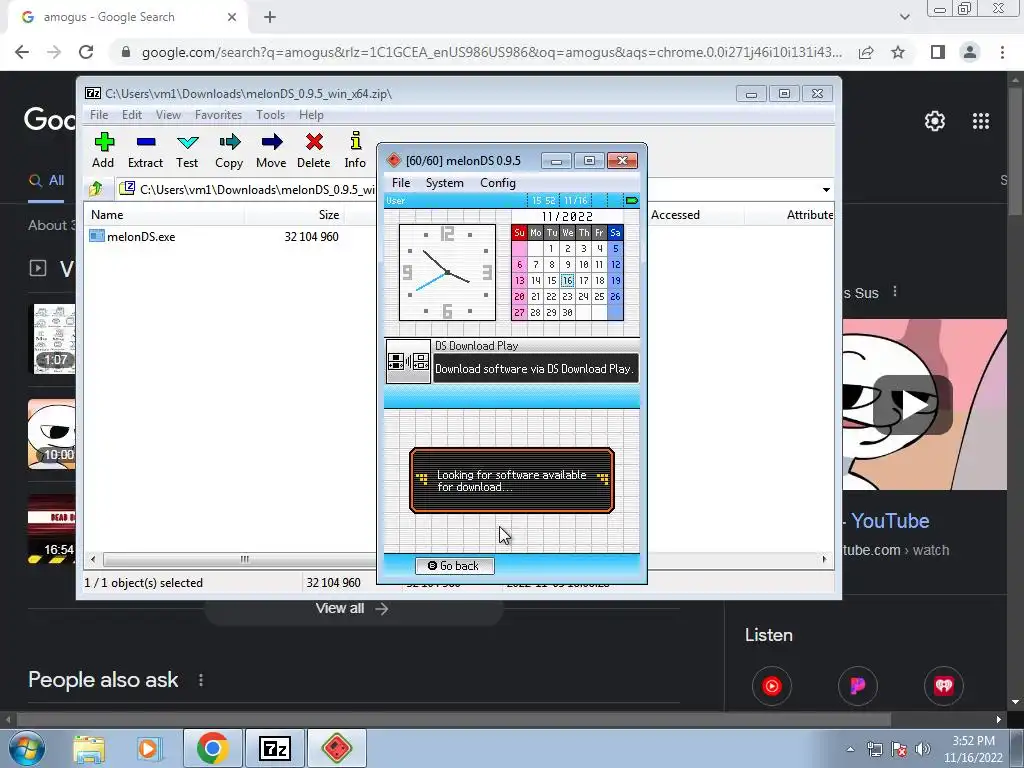Image resolution: width=1024 pixels, height=768 pixels.
Task: Open Chrome three-dot menu
Action: [1002, 52]
